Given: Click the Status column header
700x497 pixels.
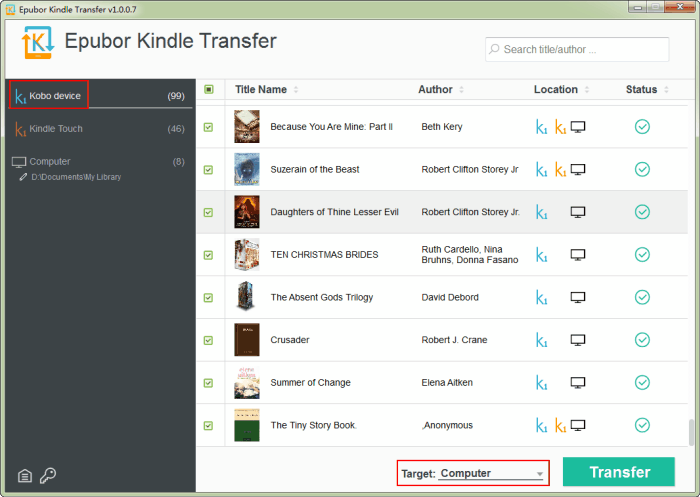Looking at the screenshot, I should pyautogui.click(x=641, y=90).
